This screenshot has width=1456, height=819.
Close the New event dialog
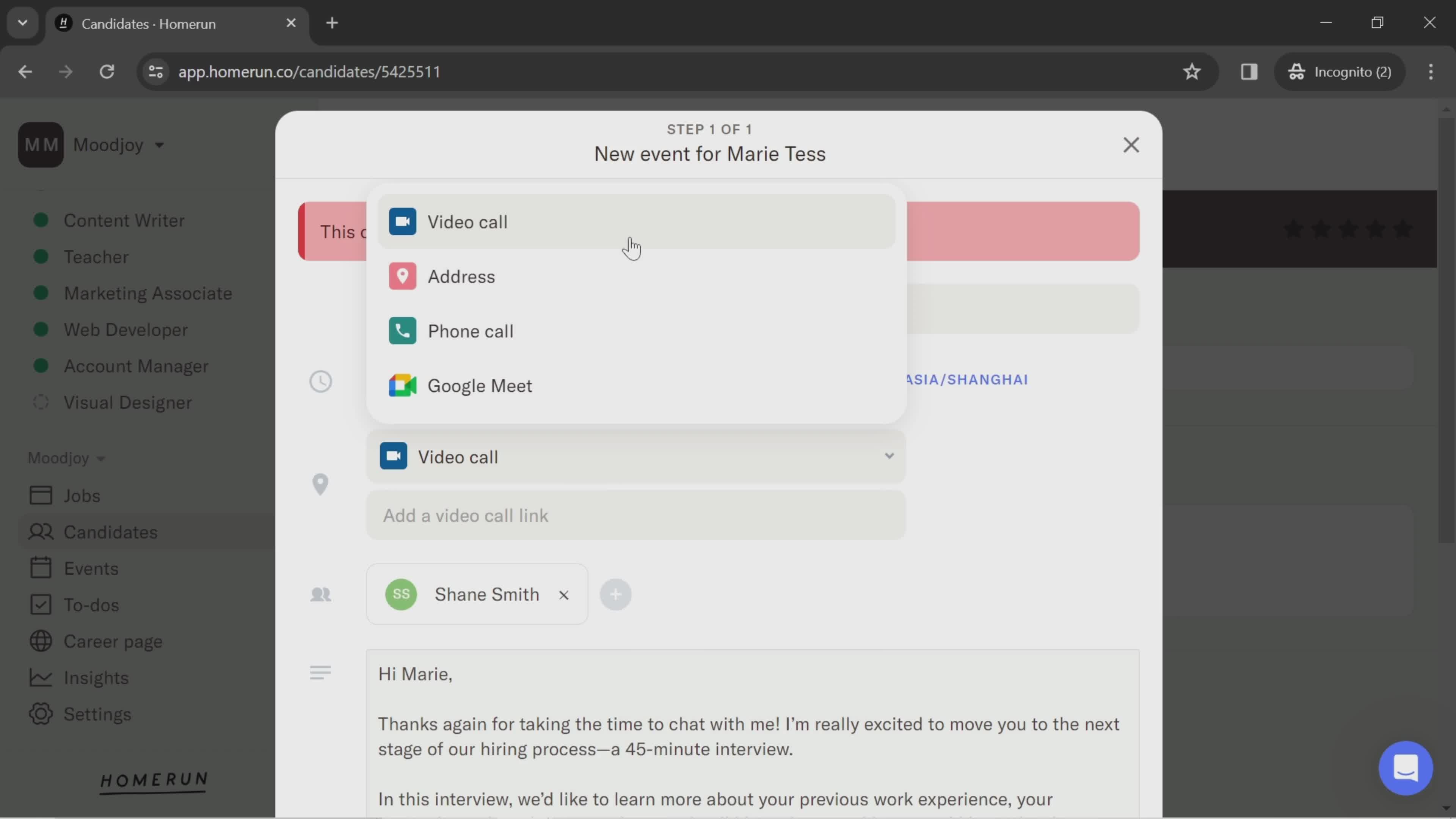[x=1131, y=145]
